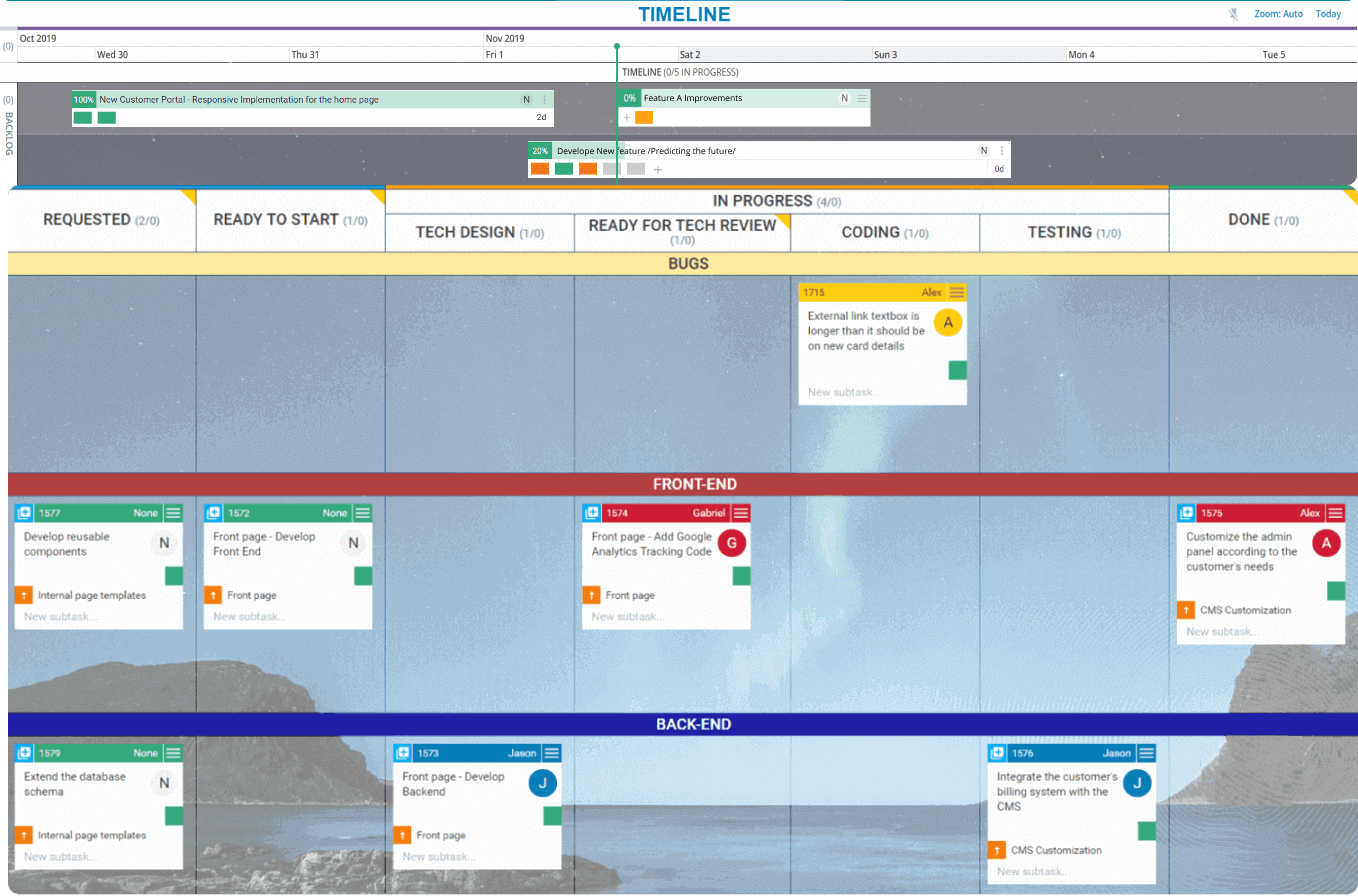Toggle the N badge on Develop reusable components

(163, 543)
